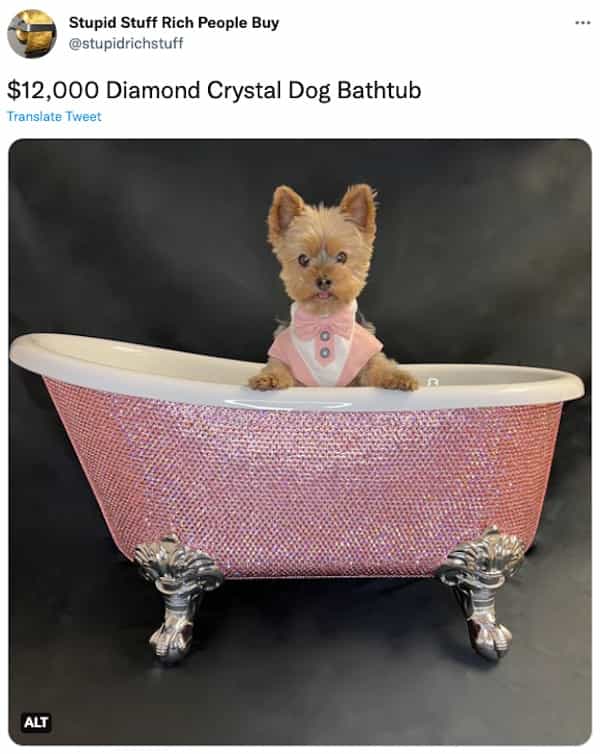
Task: Click the word Diamond in the tweet text
Action: pyautogui.click(x=153, y=90)
